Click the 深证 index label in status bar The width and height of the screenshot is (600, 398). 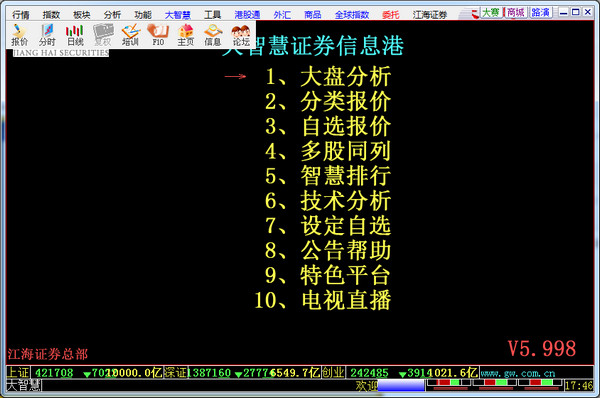pyautogui.click(x=176, y=372)
